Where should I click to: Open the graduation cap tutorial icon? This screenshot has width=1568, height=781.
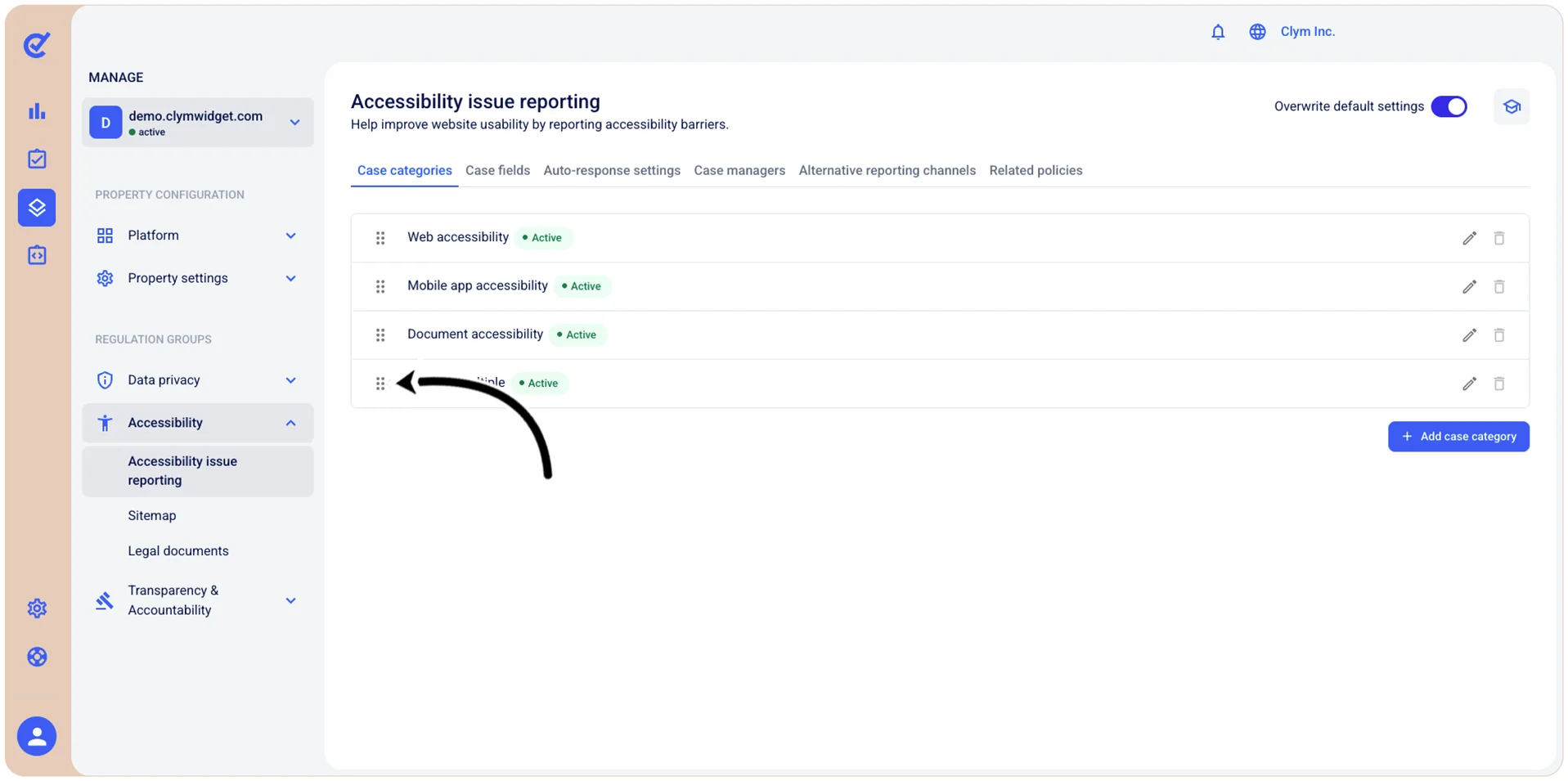click(x=1512, y=106)
